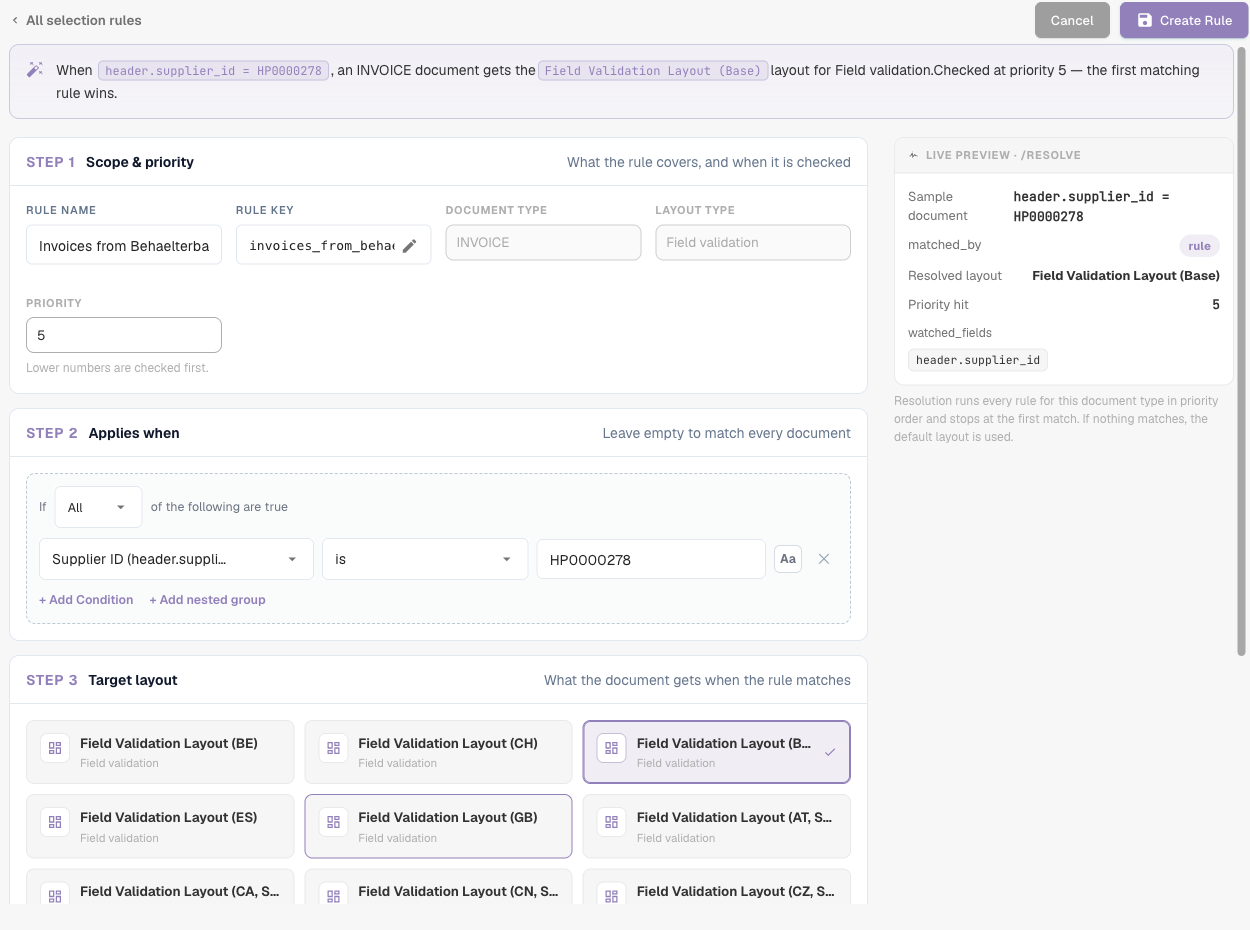
Task: Select Field Validation Layout (CH) card
Action: coord(438,752)
